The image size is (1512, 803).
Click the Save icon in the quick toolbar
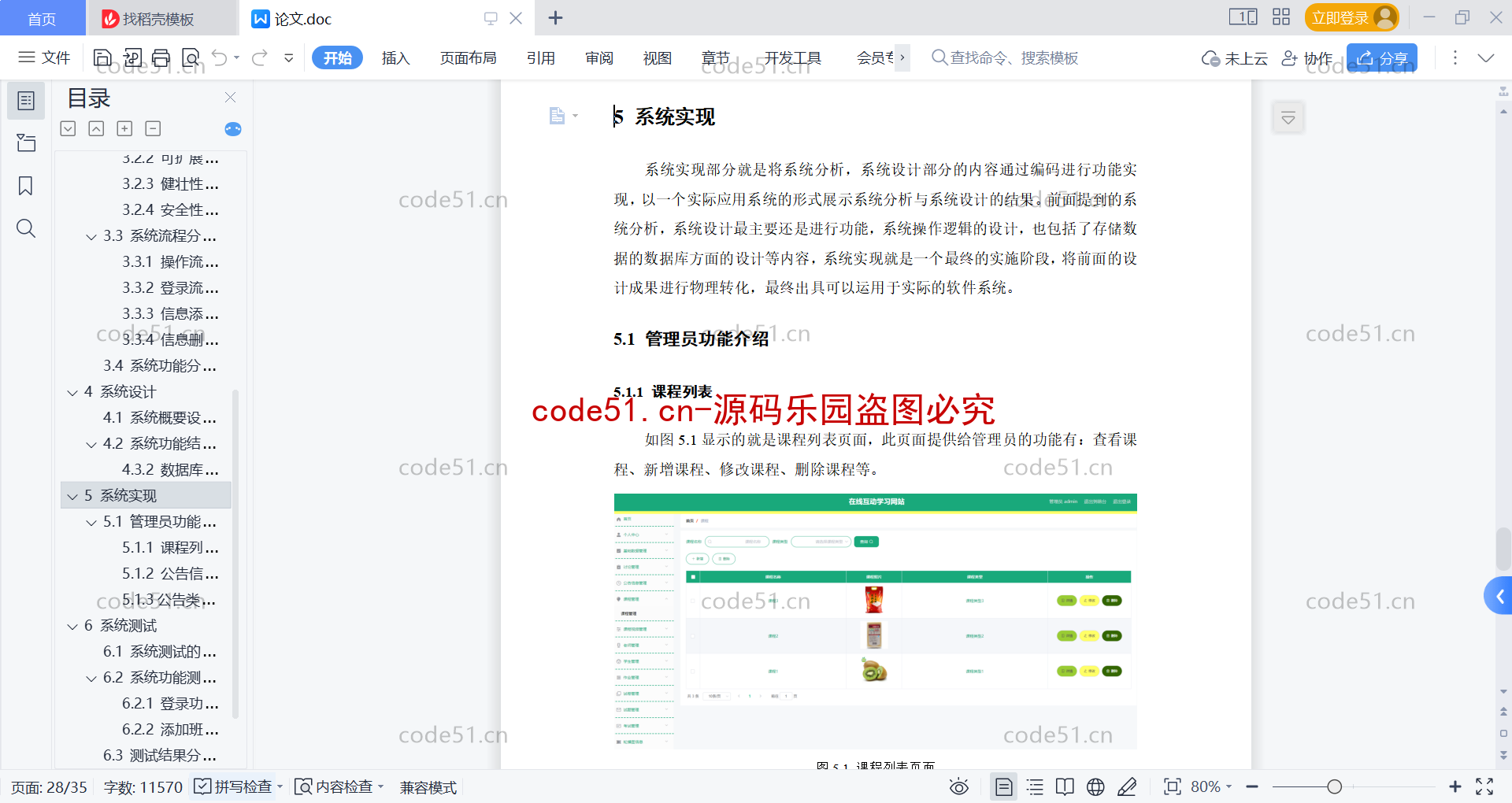click(102, 57)
